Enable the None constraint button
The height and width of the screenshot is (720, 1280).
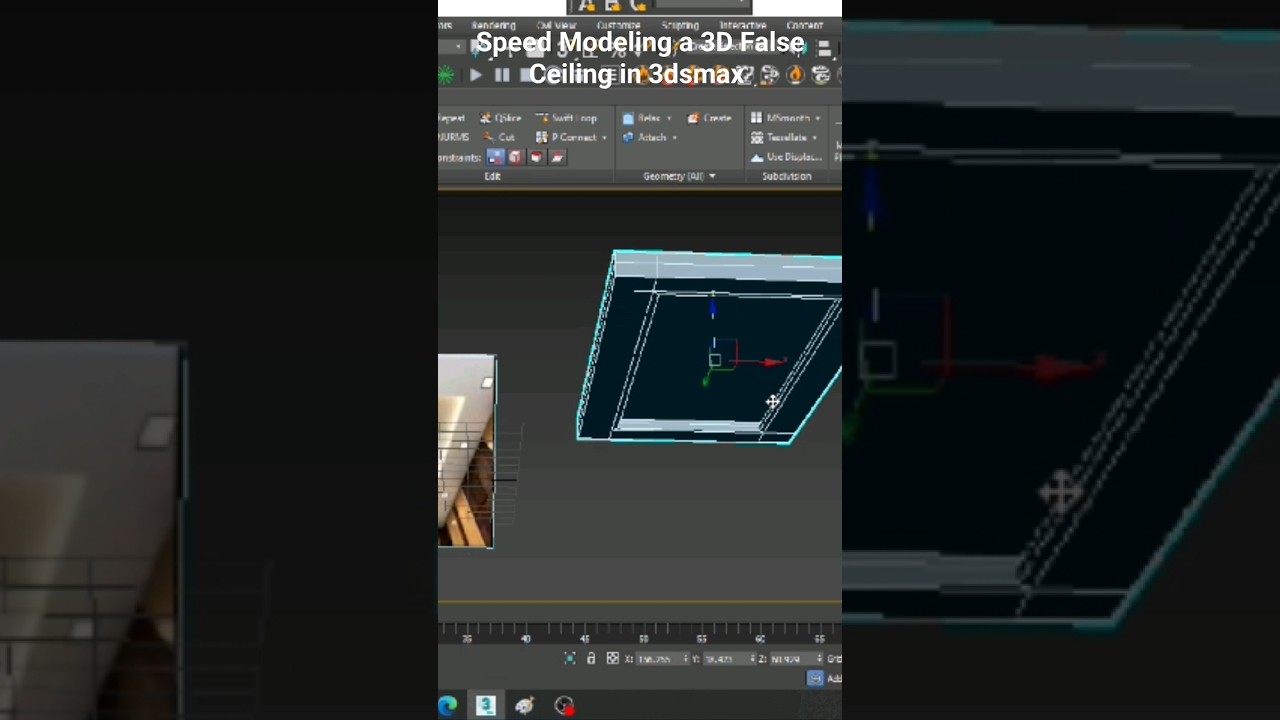[x=496, y=157]
